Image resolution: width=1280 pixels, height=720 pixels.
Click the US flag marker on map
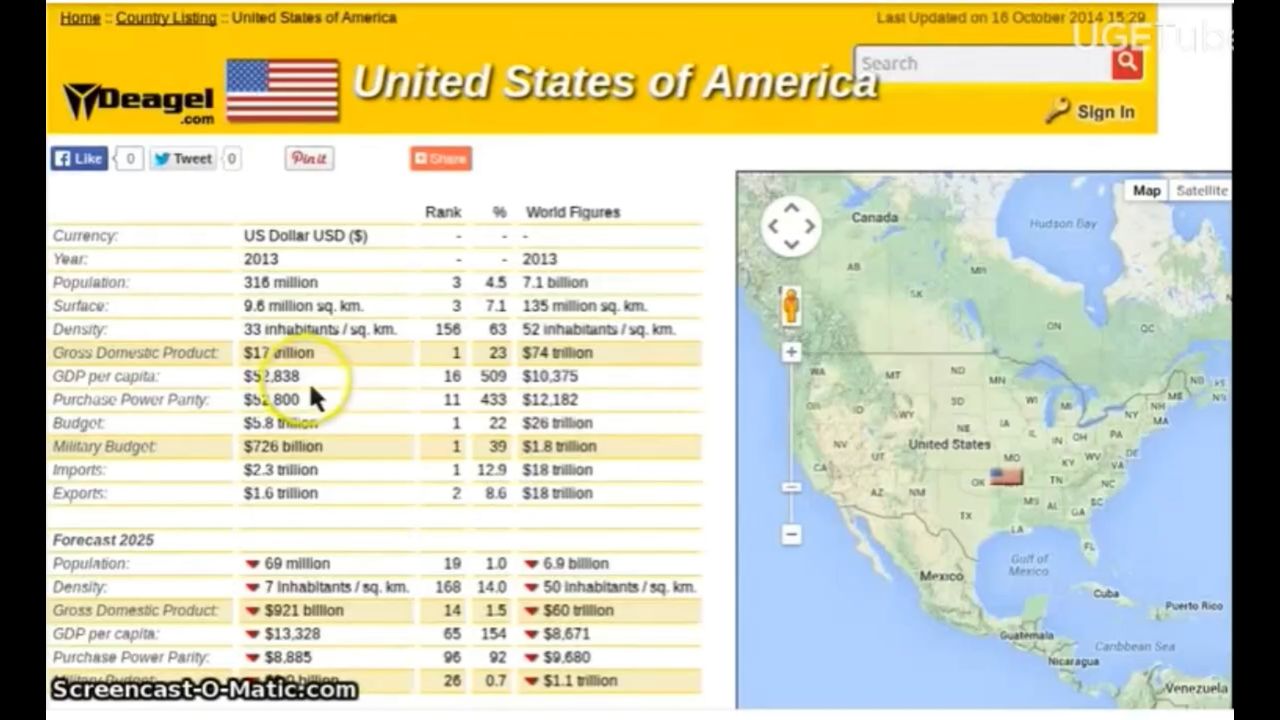click(1005, 476)
